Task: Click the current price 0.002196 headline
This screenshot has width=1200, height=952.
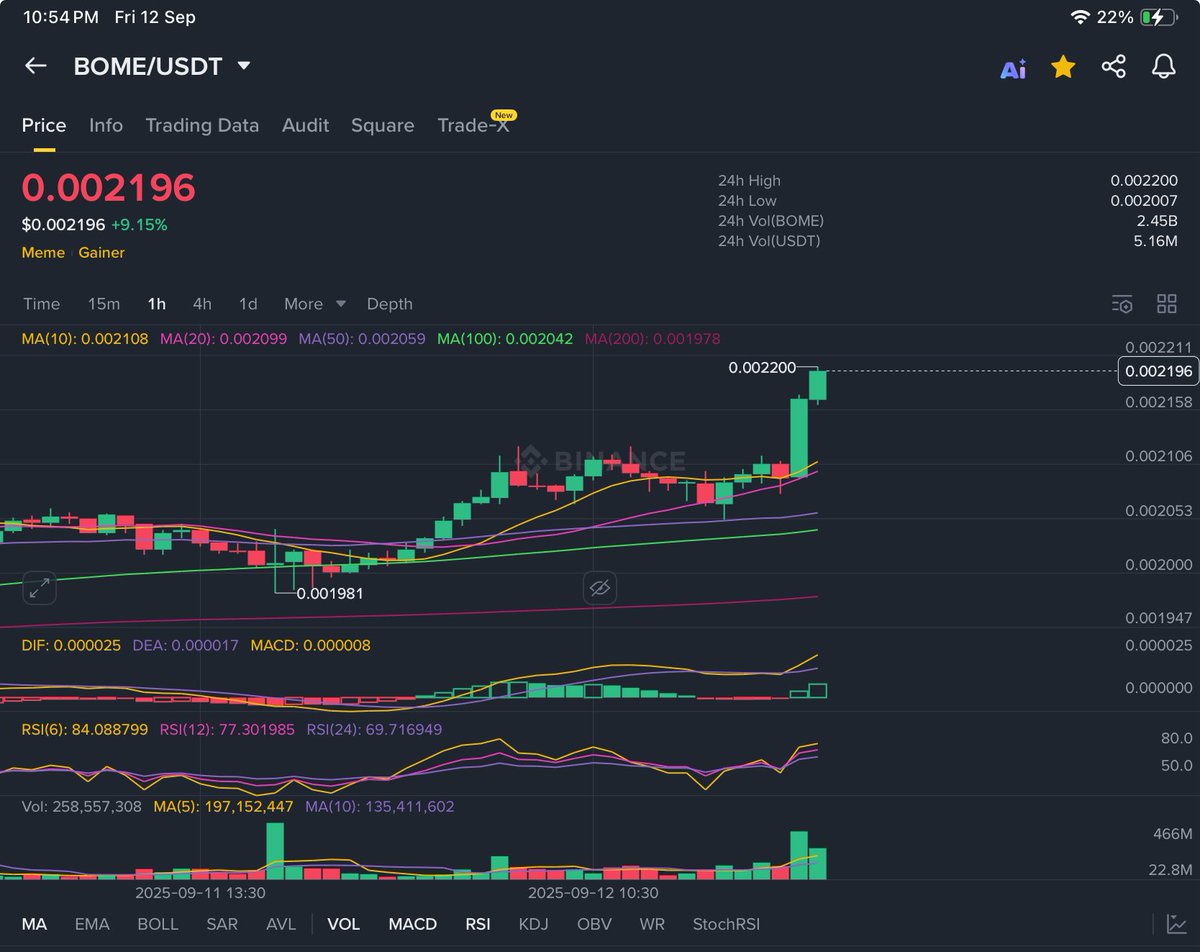Action: 109,188
